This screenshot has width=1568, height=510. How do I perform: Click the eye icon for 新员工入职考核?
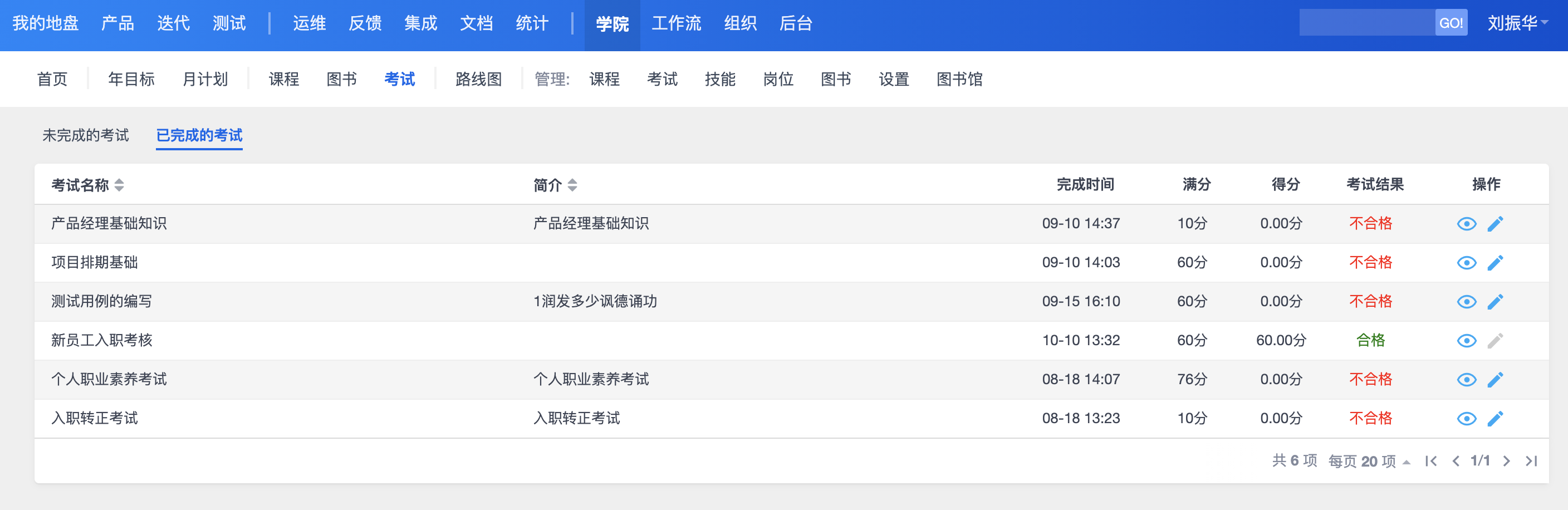pyautogui.click(x=1466, y=341)
